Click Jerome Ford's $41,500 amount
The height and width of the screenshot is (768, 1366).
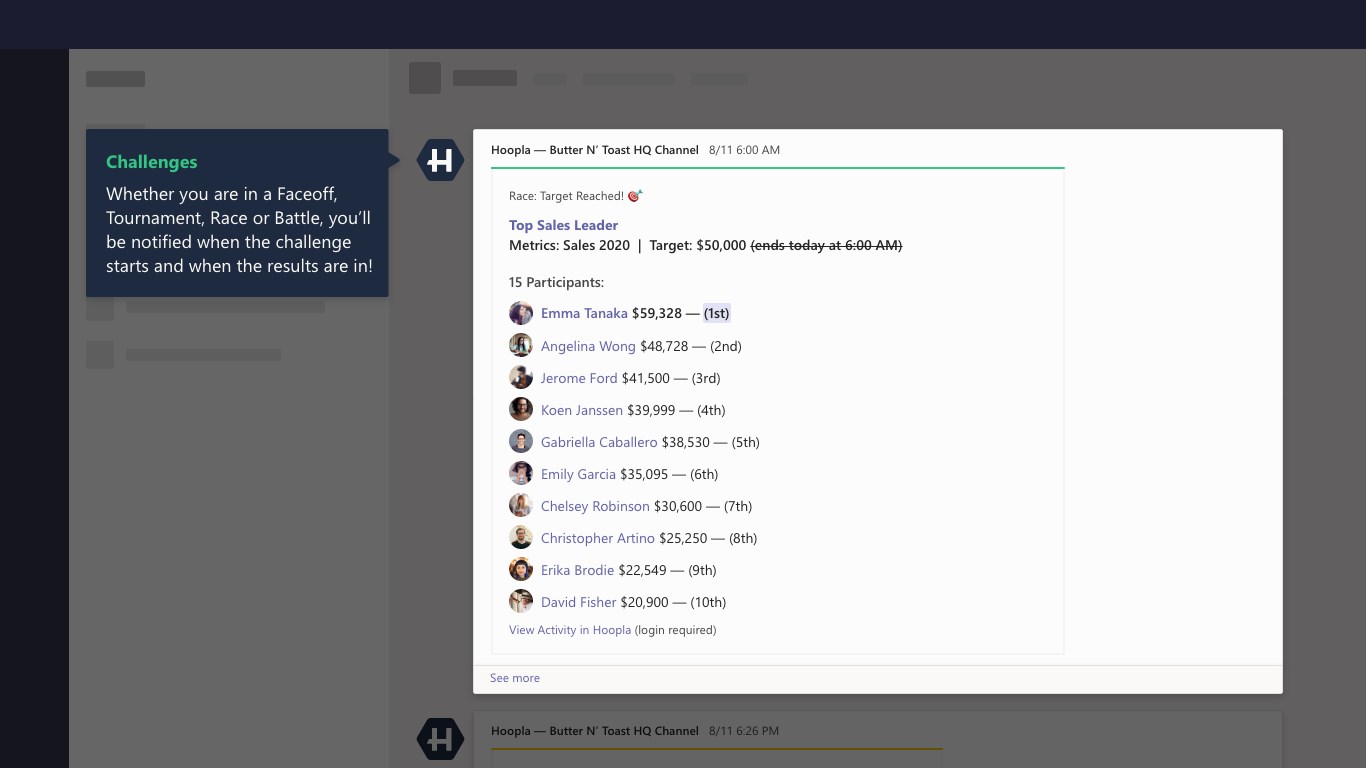[646, 378]
